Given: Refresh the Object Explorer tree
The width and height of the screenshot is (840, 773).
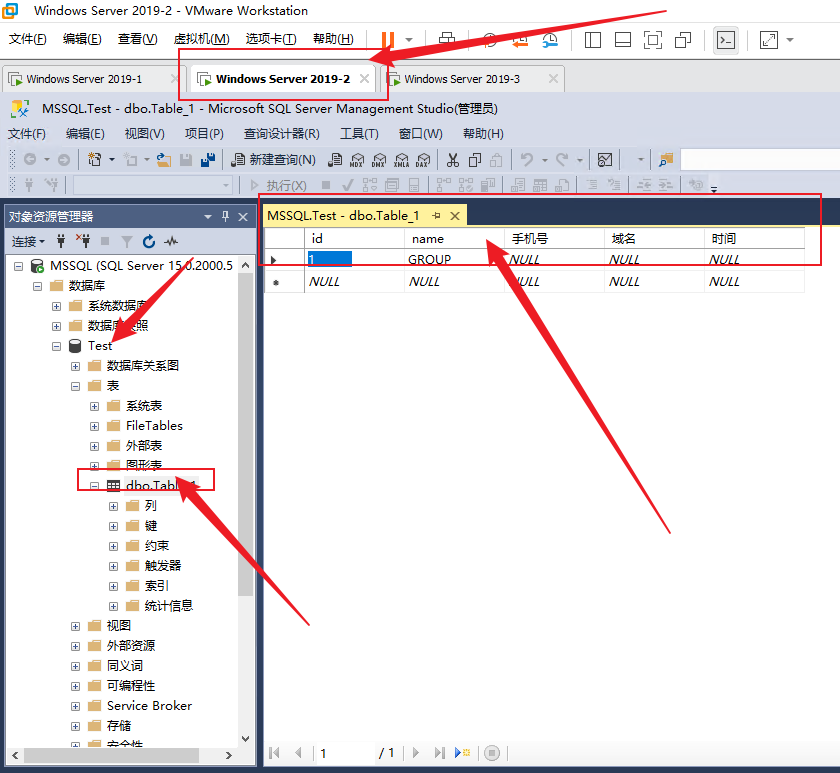Looking at the screenshot, I should [149, 242].
